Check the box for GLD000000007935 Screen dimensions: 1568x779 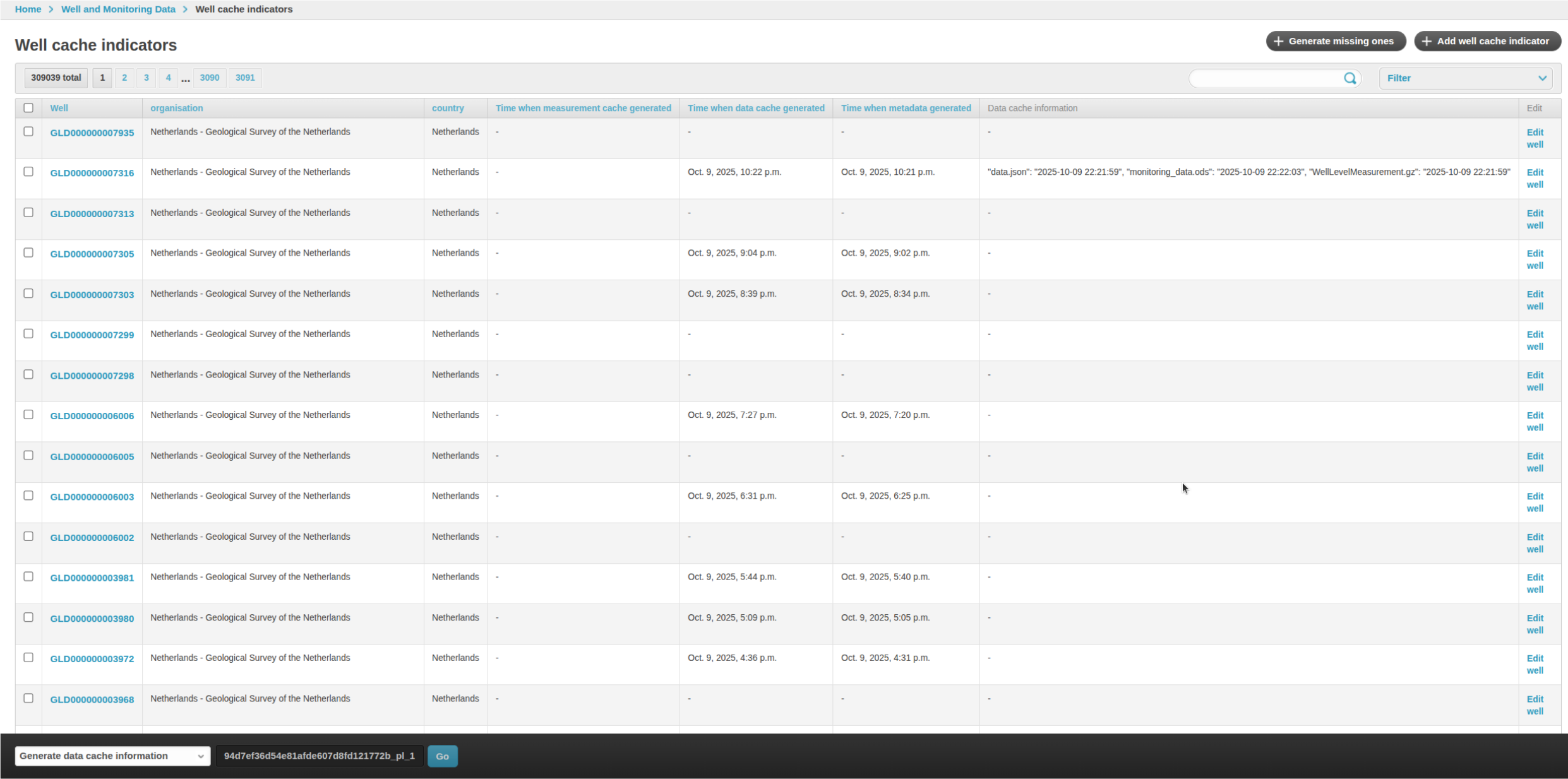pyautogui.click(x=28, y=131)
